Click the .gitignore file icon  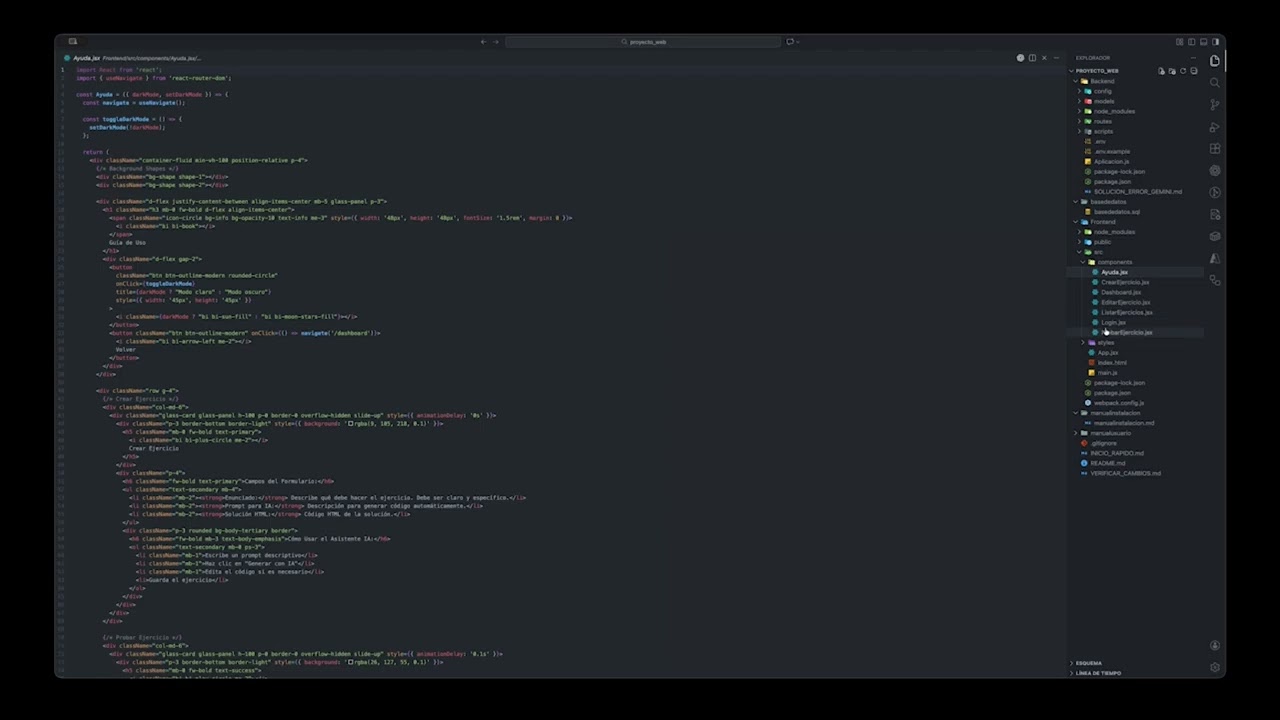1084,443
